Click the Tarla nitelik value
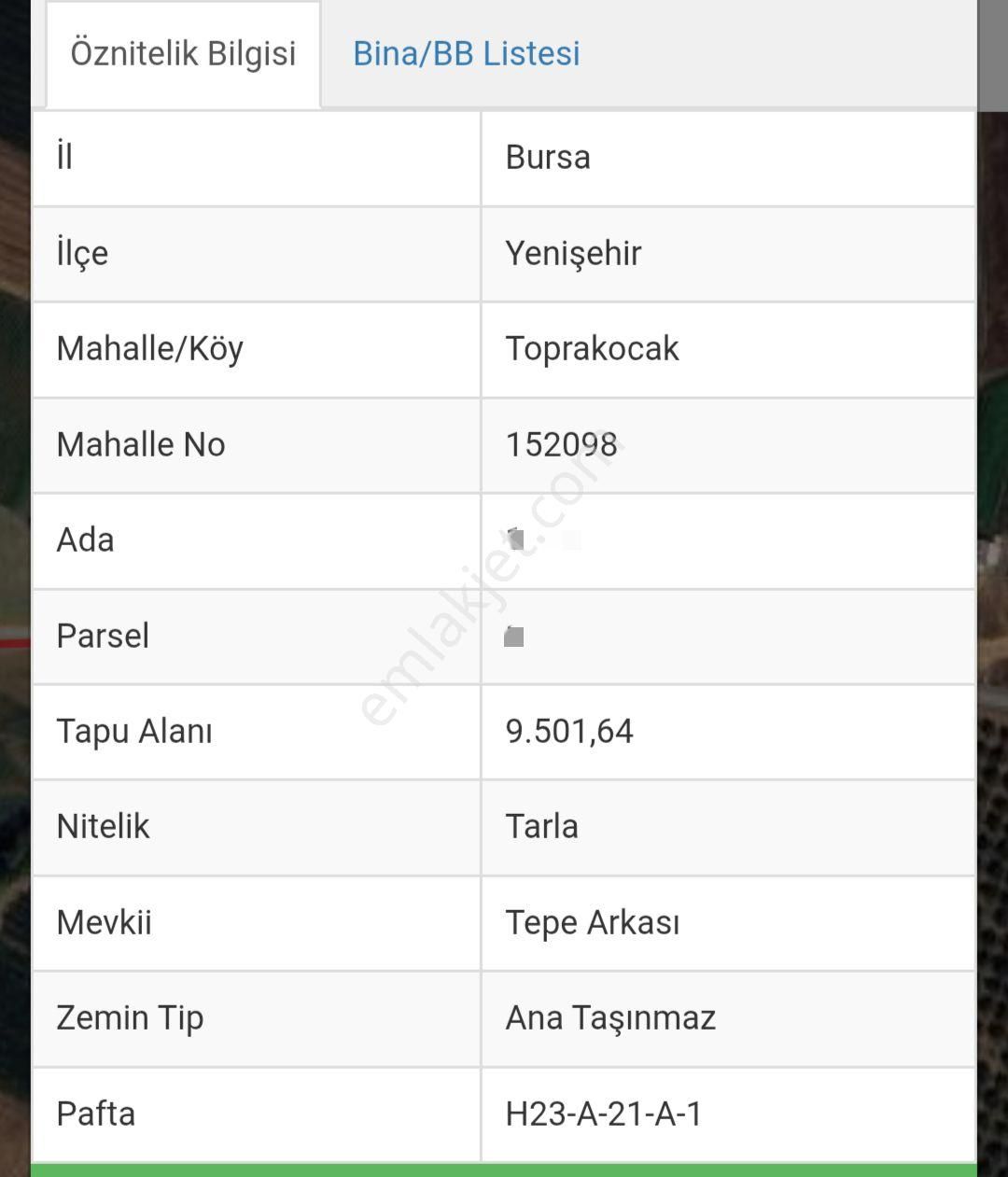The height and width of the screenshot is (1177, 1008). (x=541, y=826)
